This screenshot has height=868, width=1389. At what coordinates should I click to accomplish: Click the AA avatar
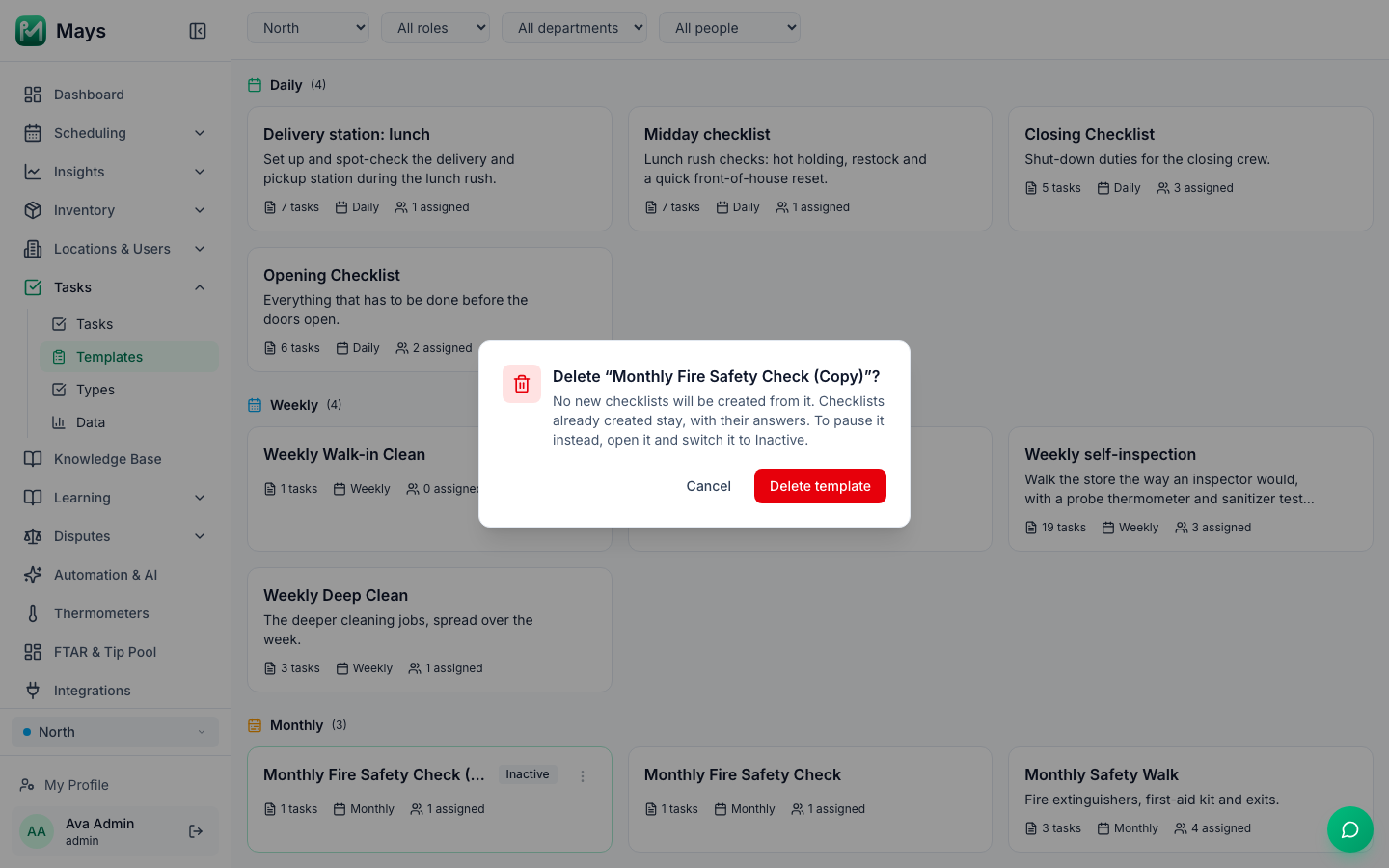point(37,831)
